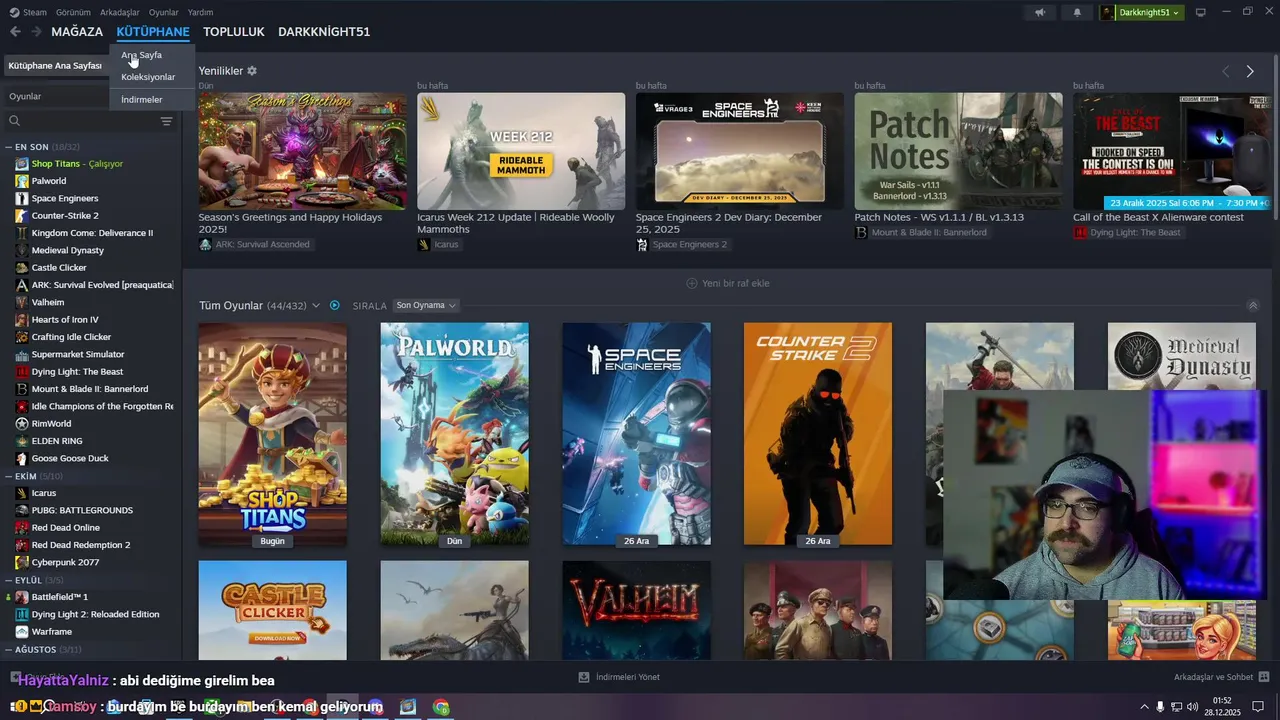Open the Yardım menu

(200, 12)
